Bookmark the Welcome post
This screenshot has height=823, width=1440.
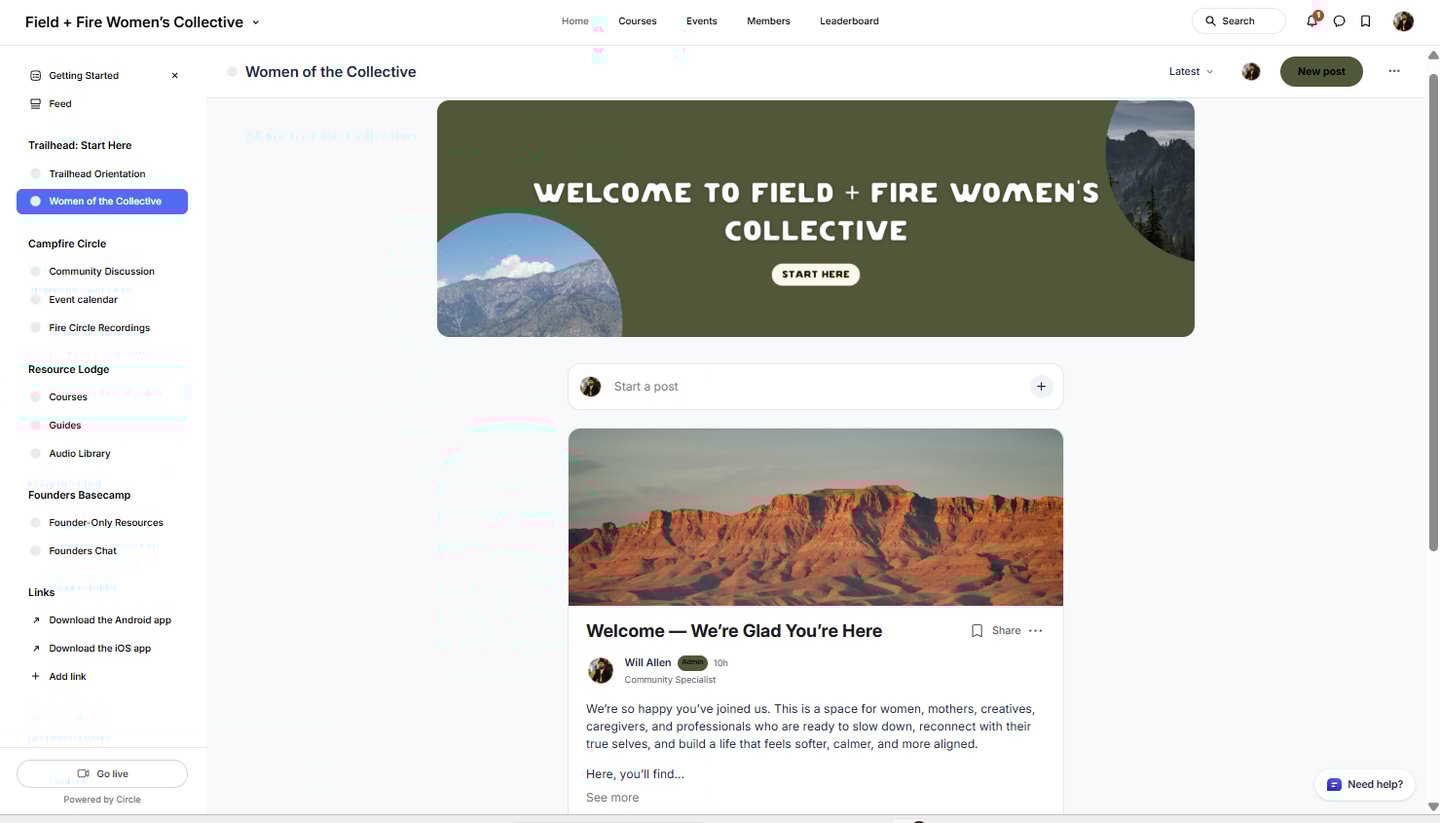[x=977, y=631]
